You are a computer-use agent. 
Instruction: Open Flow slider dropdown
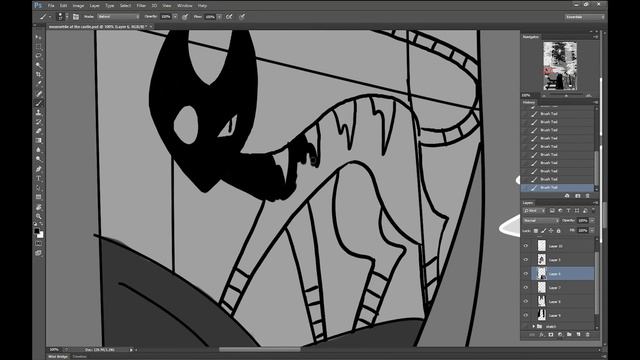[x=219, y=17]
